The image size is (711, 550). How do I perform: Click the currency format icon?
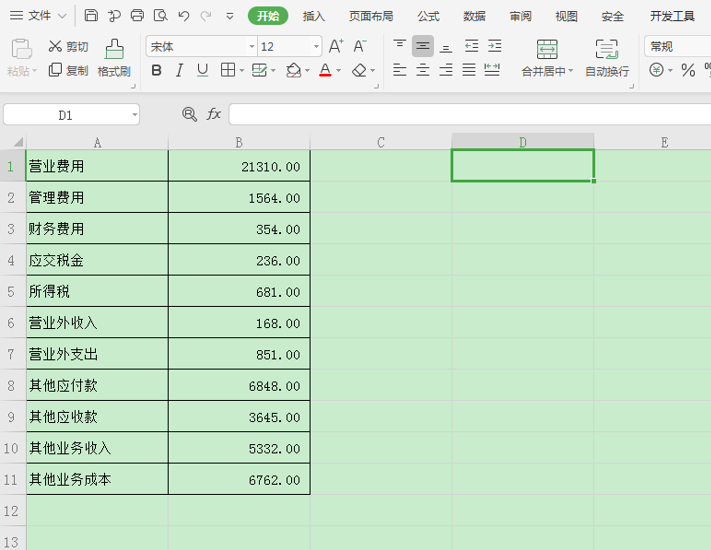[656, 70]
